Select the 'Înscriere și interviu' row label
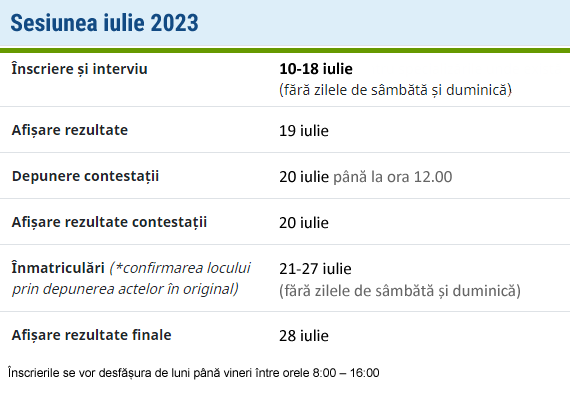Image resolution: width=570 pixels, height=396 pixels. coord(79,69)
